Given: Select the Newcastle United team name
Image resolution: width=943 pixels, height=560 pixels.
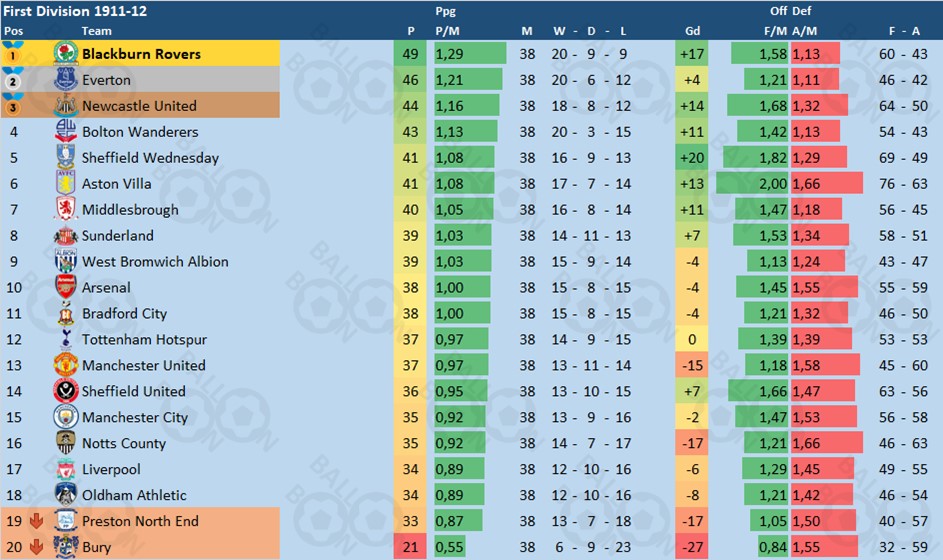Looking at the screenshot, I should pyautogui.click(x=140, y=106).
